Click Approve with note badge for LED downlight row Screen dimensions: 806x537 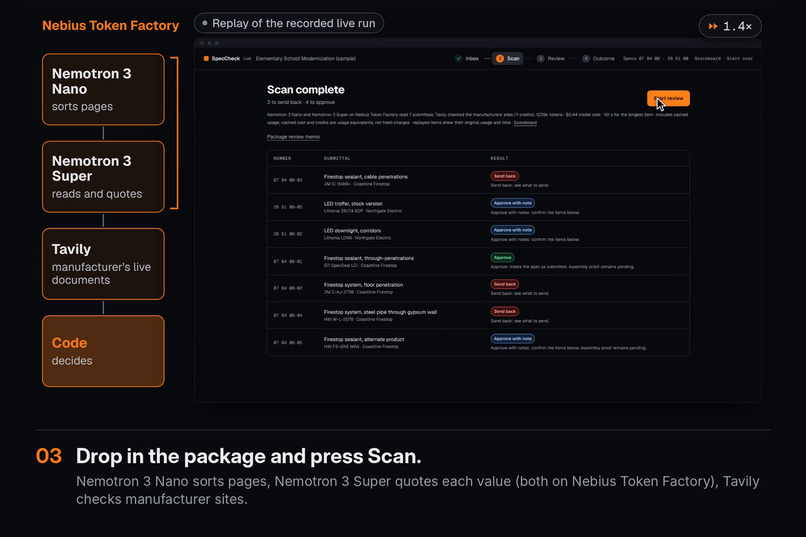coord(512,230)
